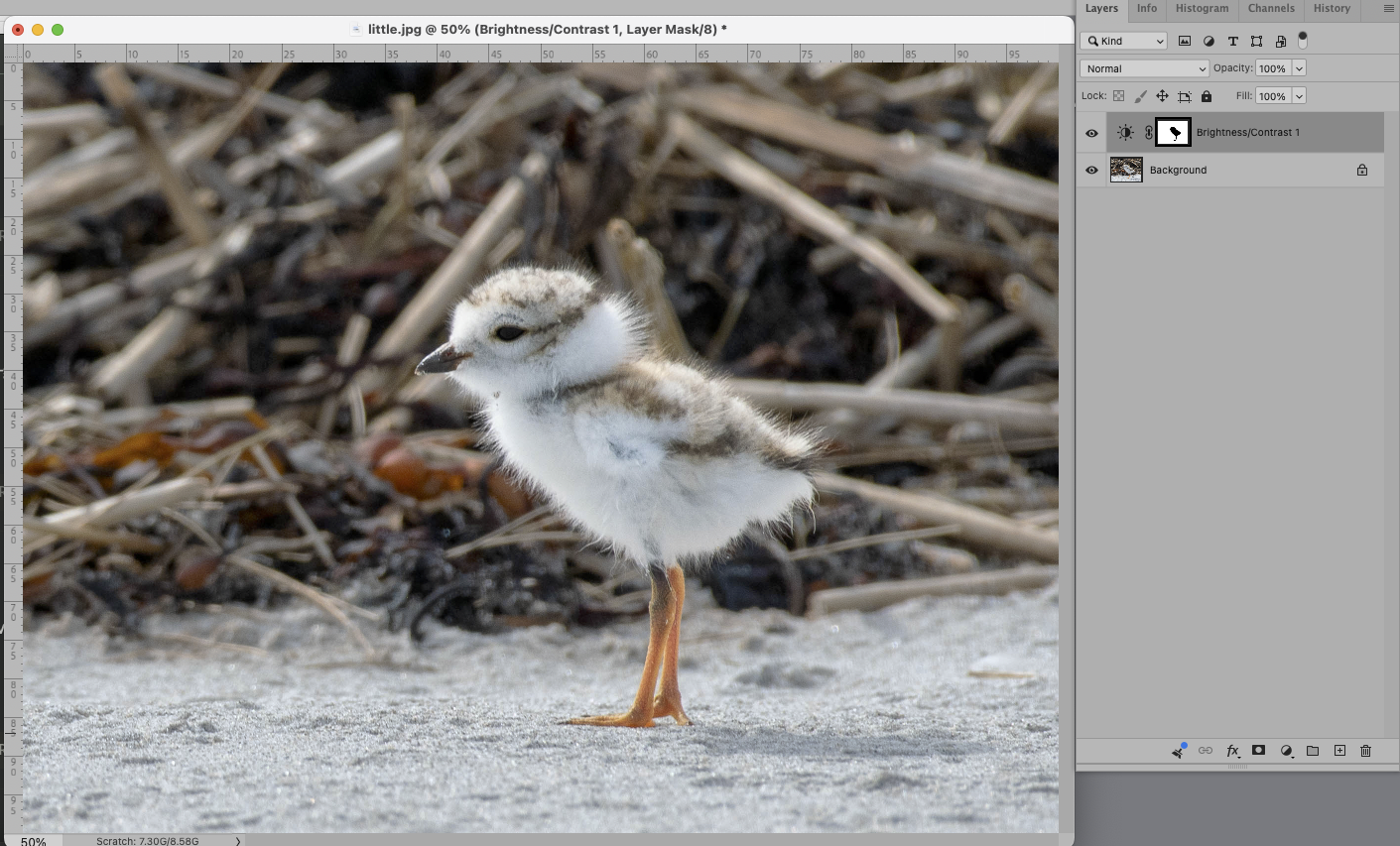This screenshot has width=1400, height=846.
Task: Switch to the Histogram tab
Action: 1203,9
